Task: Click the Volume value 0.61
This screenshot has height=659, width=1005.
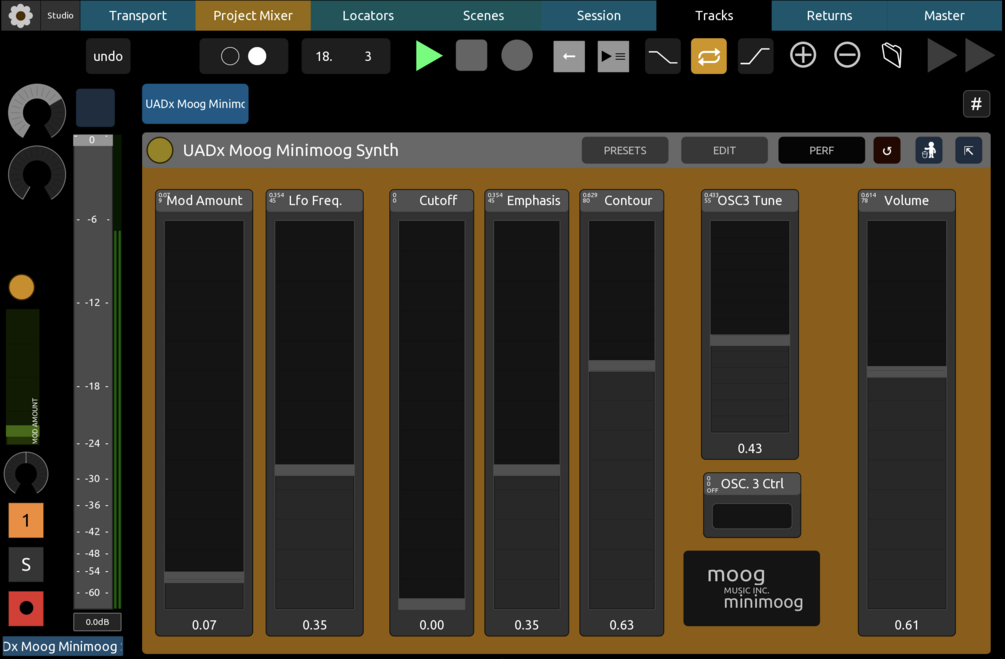Action: pos(906,625)
